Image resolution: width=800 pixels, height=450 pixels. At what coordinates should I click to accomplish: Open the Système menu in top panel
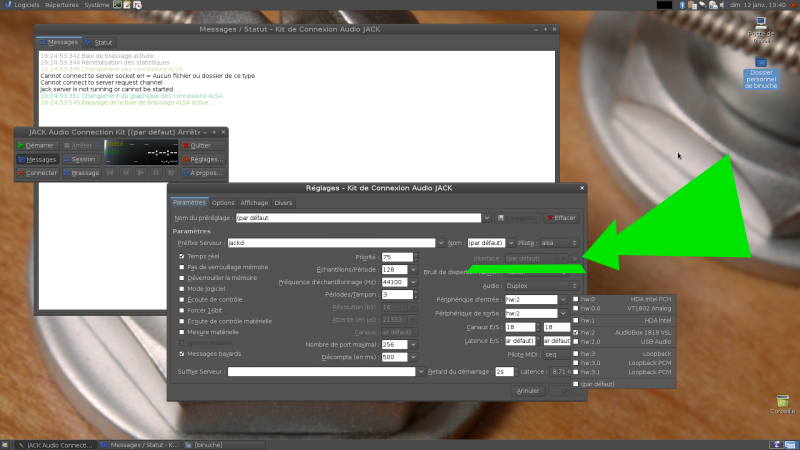point(96,5)
